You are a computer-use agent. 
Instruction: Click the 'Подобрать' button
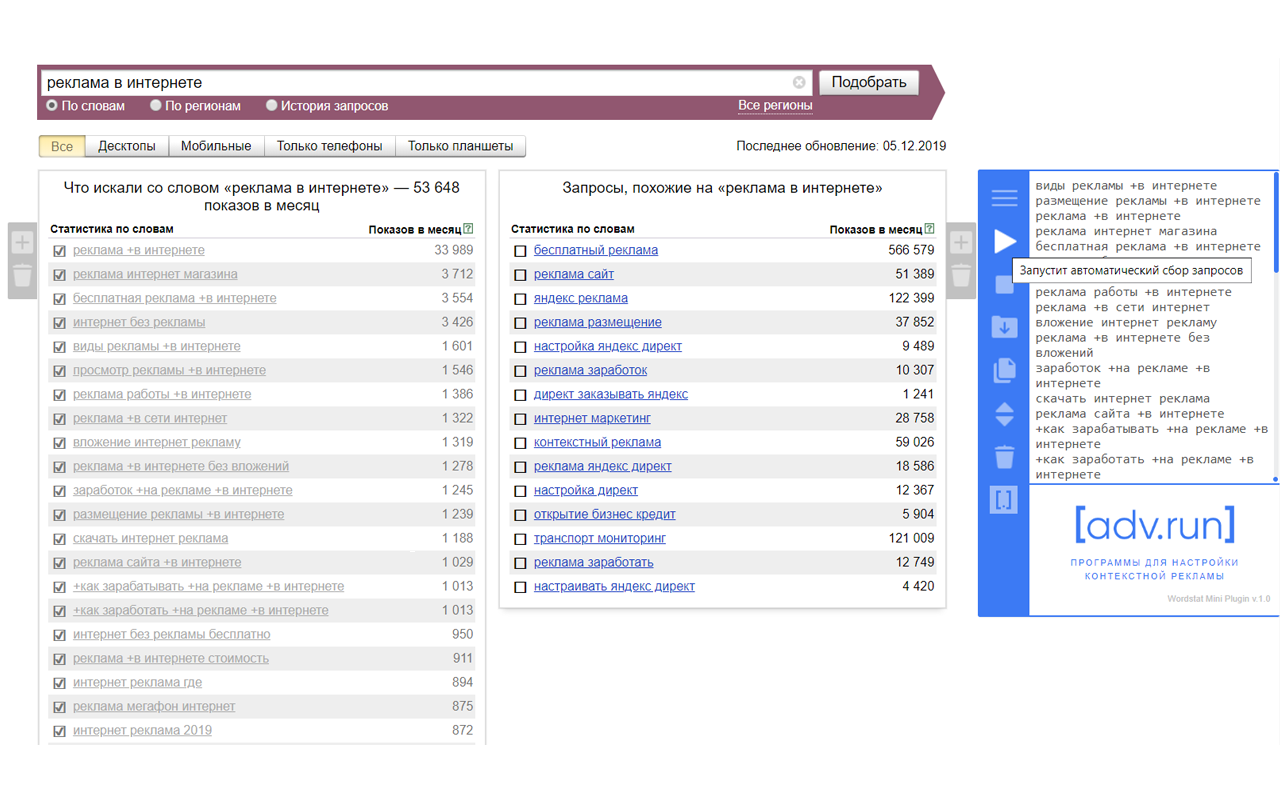869,82
